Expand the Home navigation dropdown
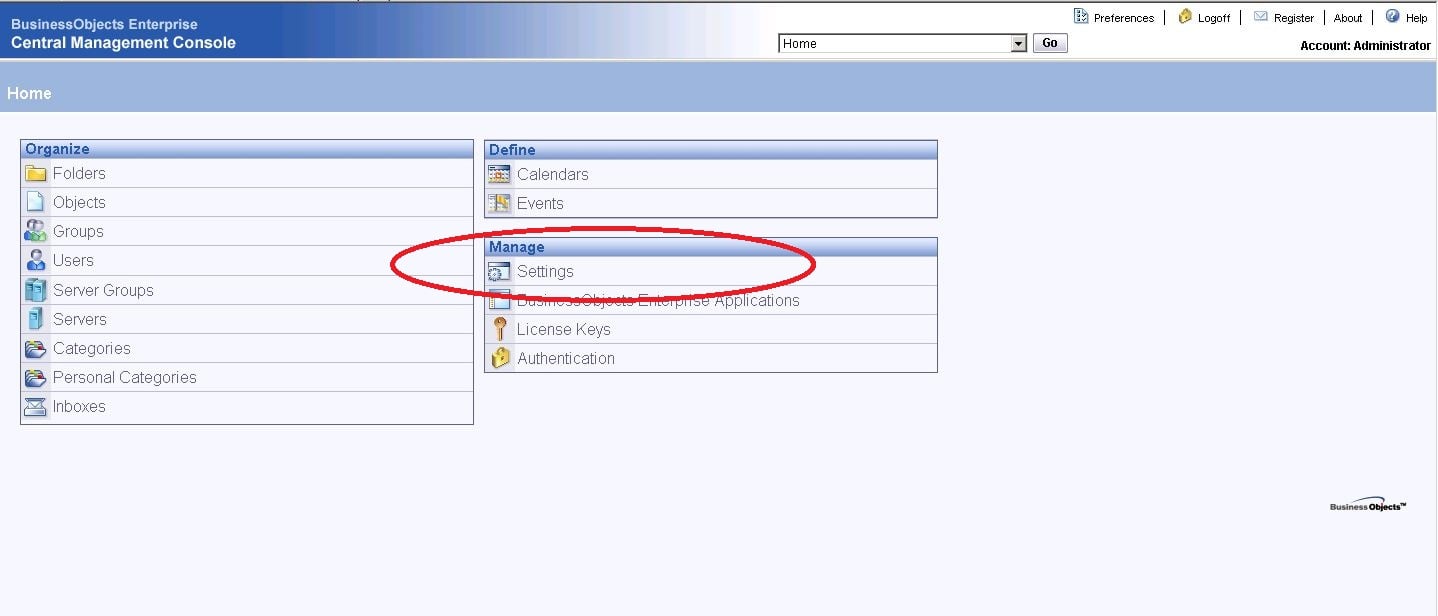Image resolution: width=1438 pixels, height=616 pixels. pyautogui.click(x=1018, y=43)
